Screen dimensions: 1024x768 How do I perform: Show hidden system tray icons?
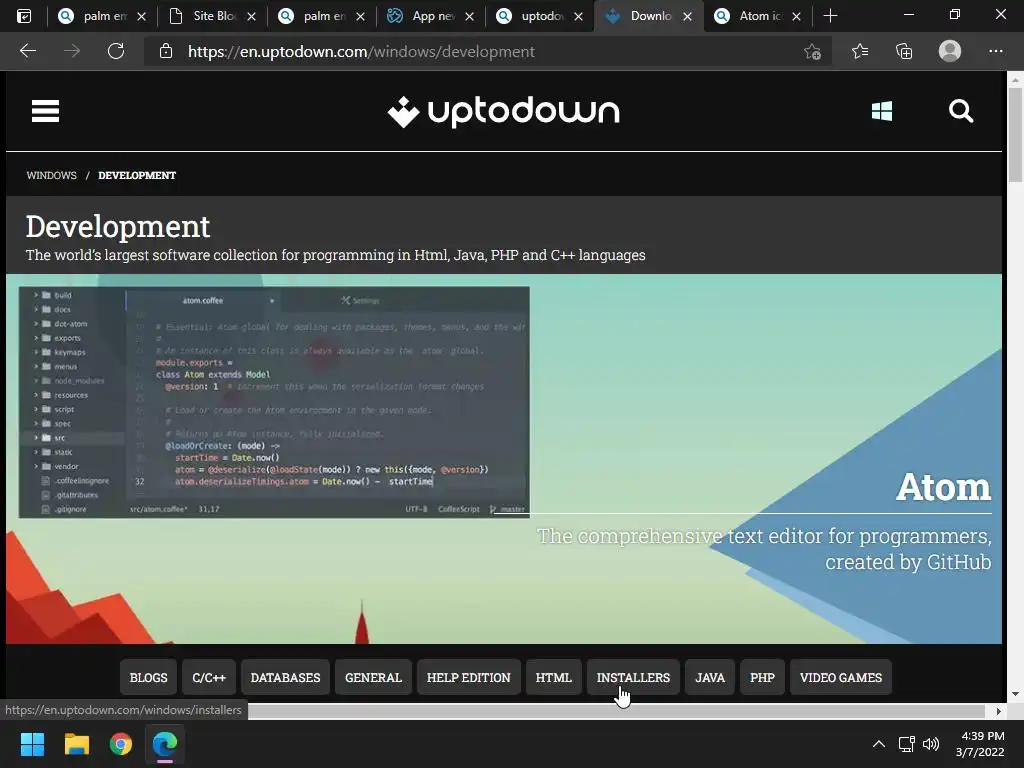click(x=878, y=744)
